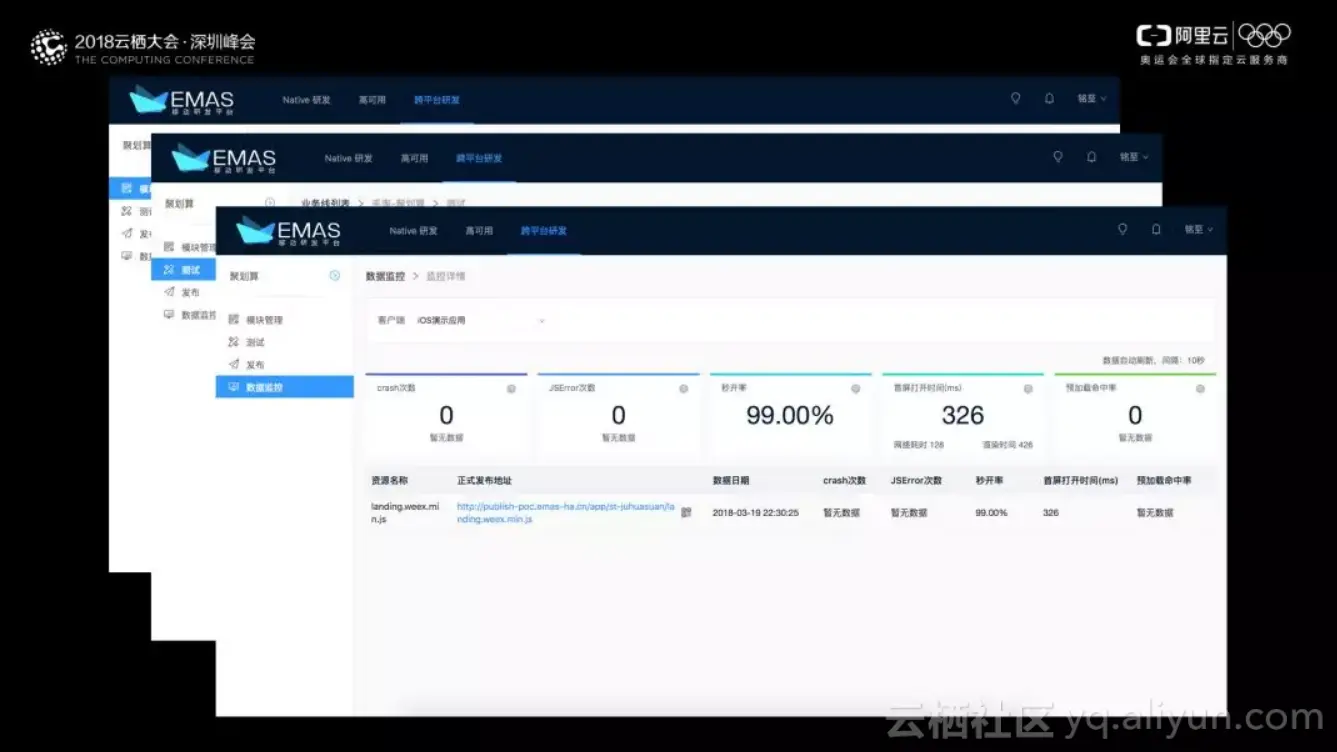Click the circular arrow beside 聚划算 in the front window
This screenshot has width=1337, height=752.
(335, 275)
